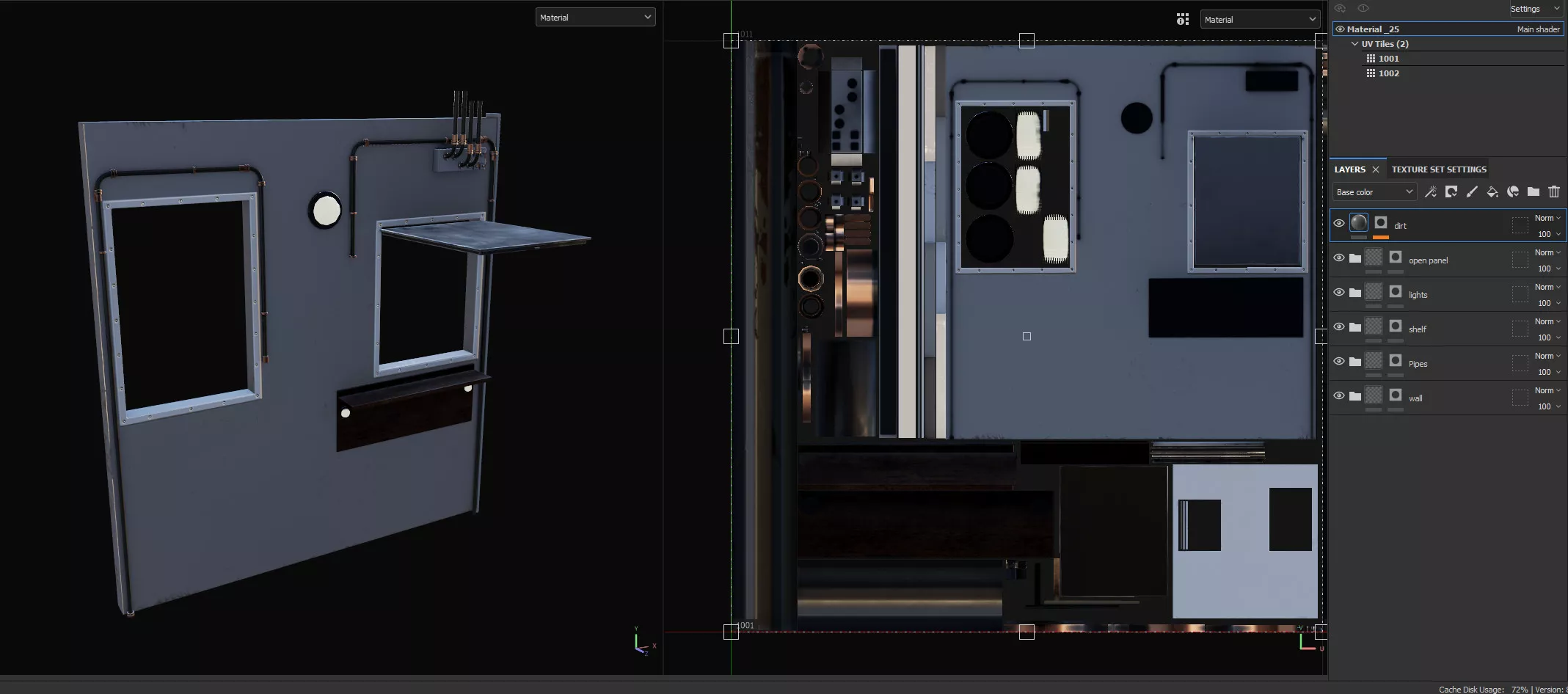The image size is (1568, 694).
Task: Click the Add mask icon in Layers toolbar
Action: click(1451, 192)
